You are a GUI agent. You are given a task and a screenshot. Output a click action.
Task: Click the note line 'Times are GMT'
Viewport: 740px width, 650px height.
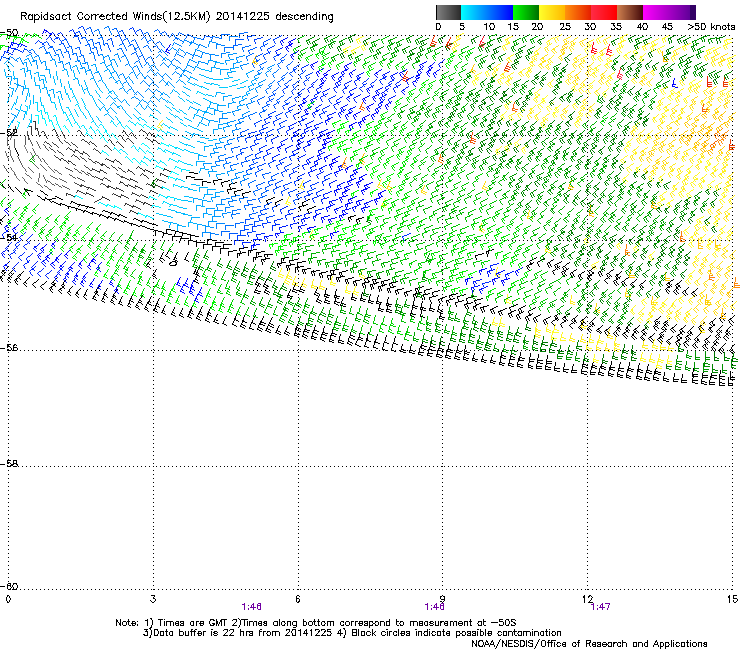pyautogui.click(x=191, y=623)
